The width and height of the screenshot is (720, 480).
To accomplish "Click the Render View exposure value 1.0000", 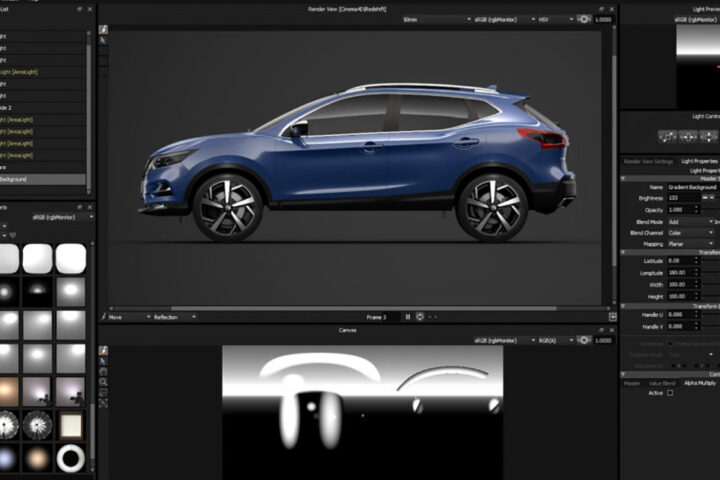I will (x=603, y=19).
